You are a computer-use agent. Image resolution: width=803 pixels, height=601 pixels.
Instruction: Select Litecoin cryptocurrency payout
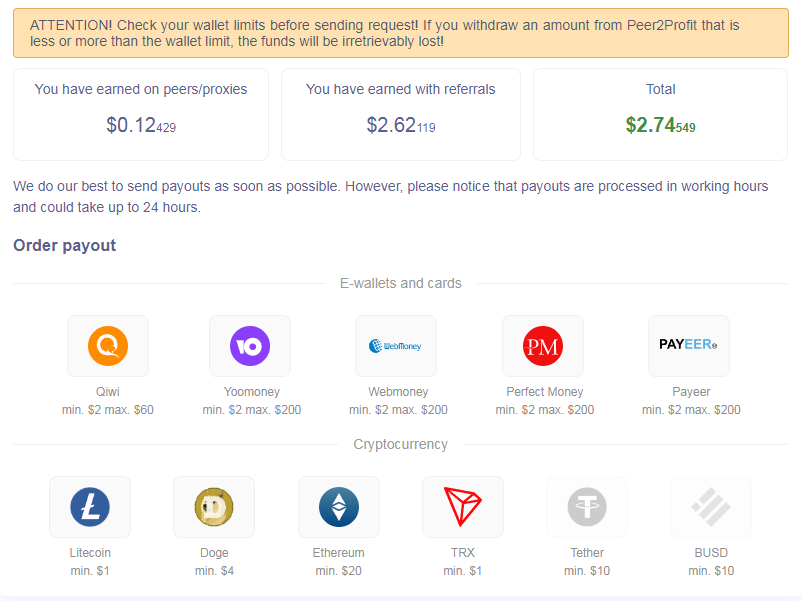[90, 507]
